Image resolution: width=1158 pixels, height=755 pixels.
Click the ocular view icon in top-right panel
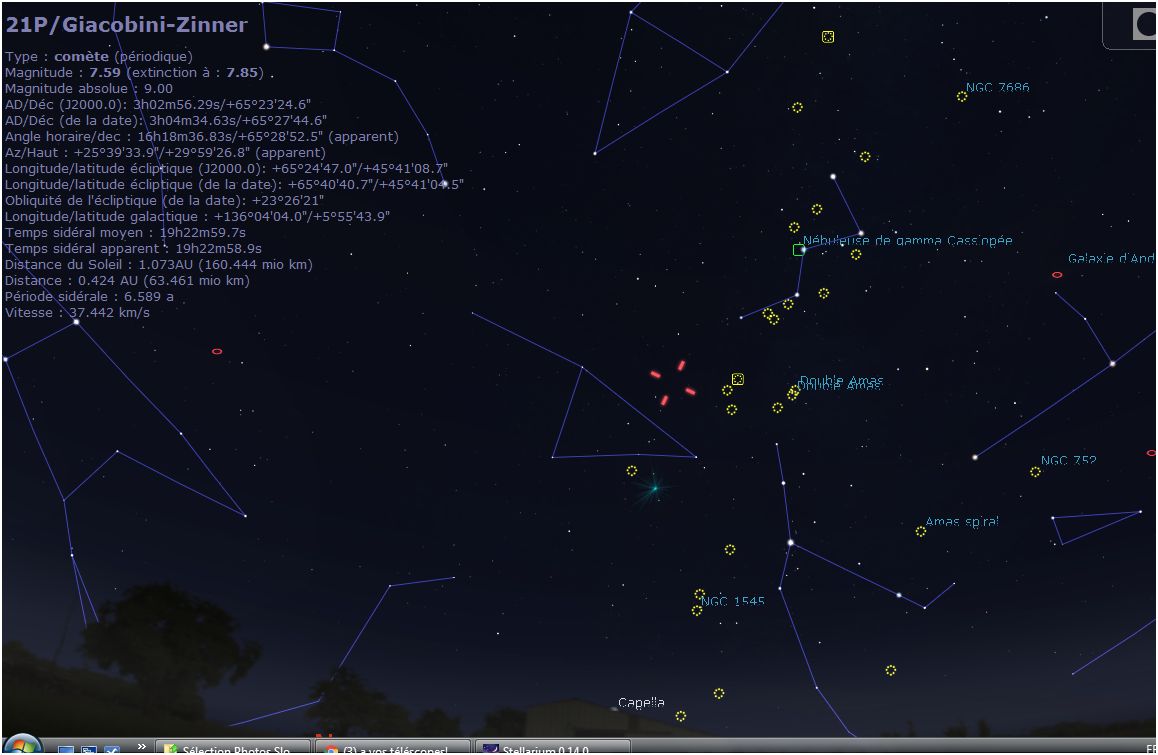1143,25
